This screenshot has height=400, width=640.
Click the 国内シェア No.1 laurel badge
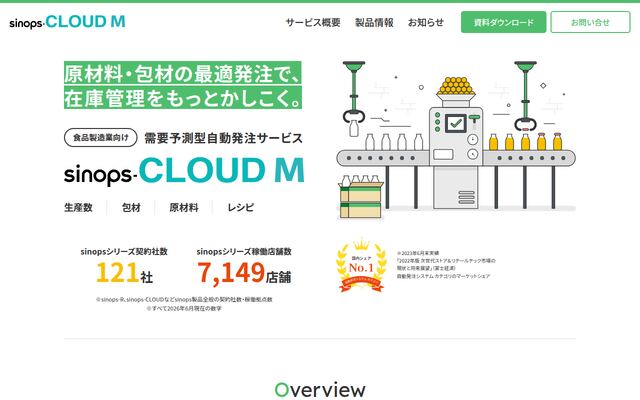(361, 265)
